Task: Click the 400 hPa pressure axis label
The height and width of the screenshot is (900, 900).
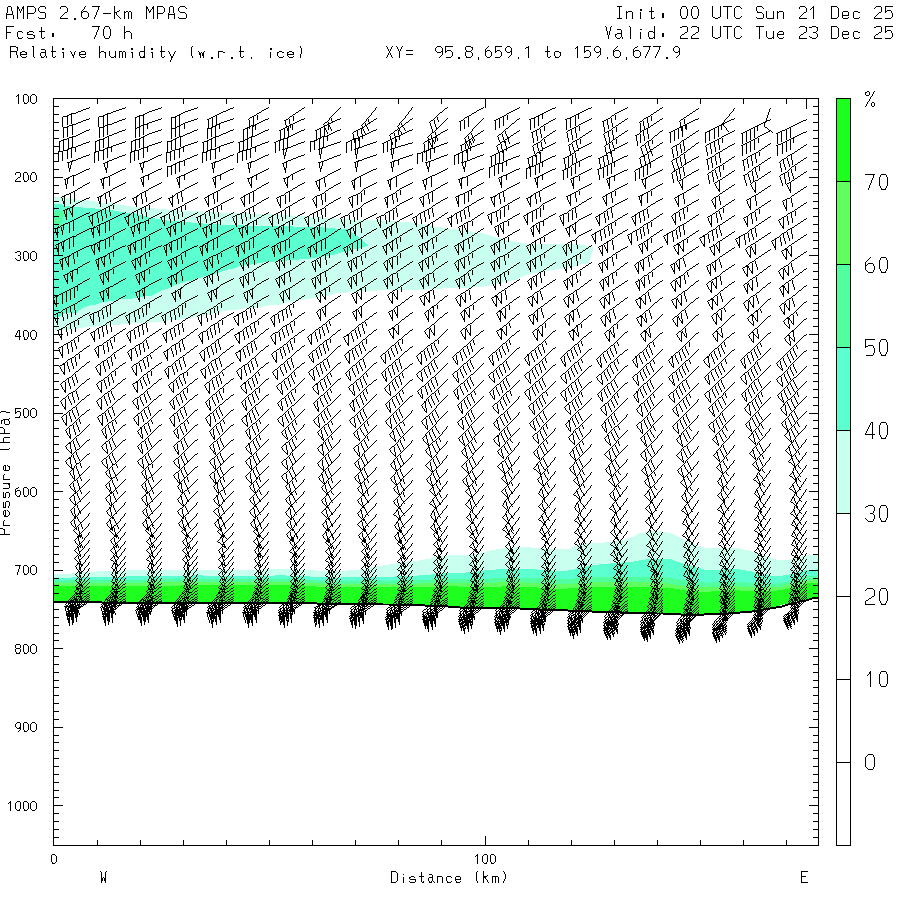Action: tap(26, 335)
